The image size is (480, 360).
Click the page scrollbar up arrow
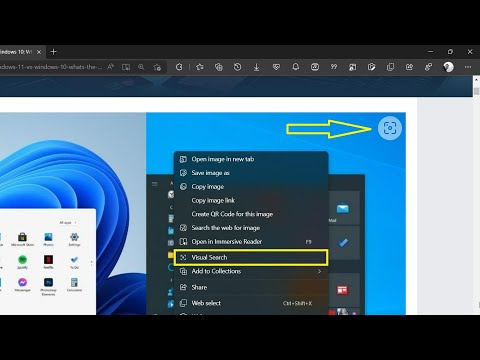tap(476, 80)
